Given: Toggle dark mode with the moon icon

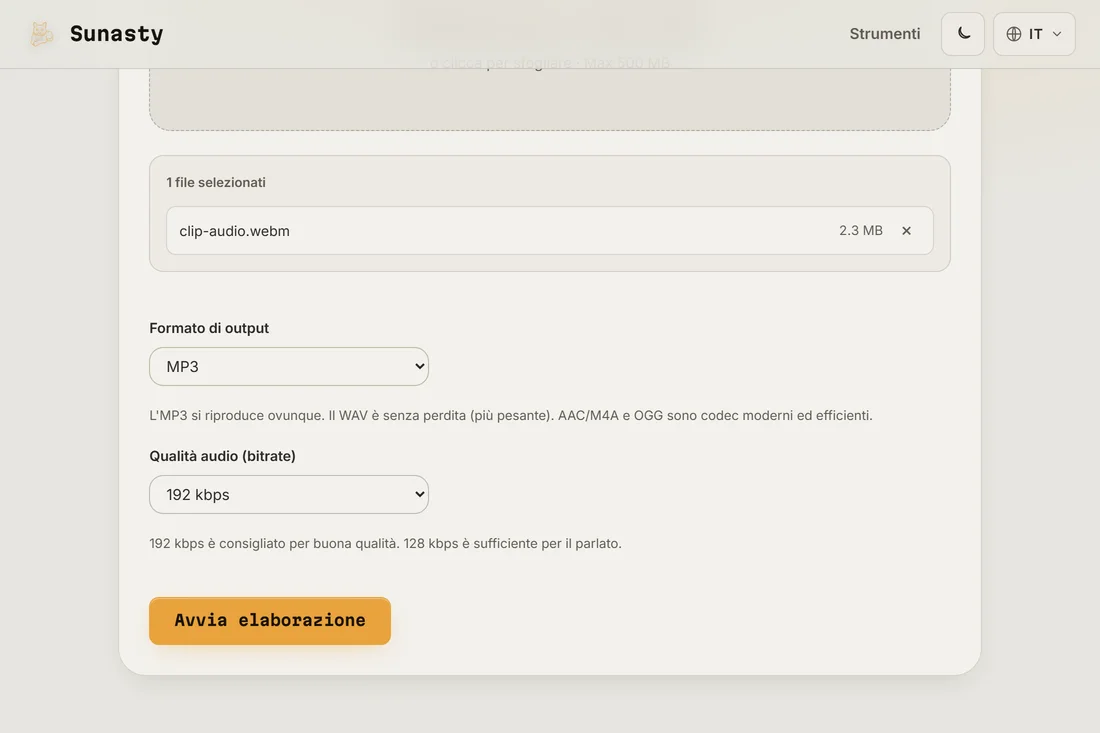Looking at the screenshot, I should [x=962, y=34].
